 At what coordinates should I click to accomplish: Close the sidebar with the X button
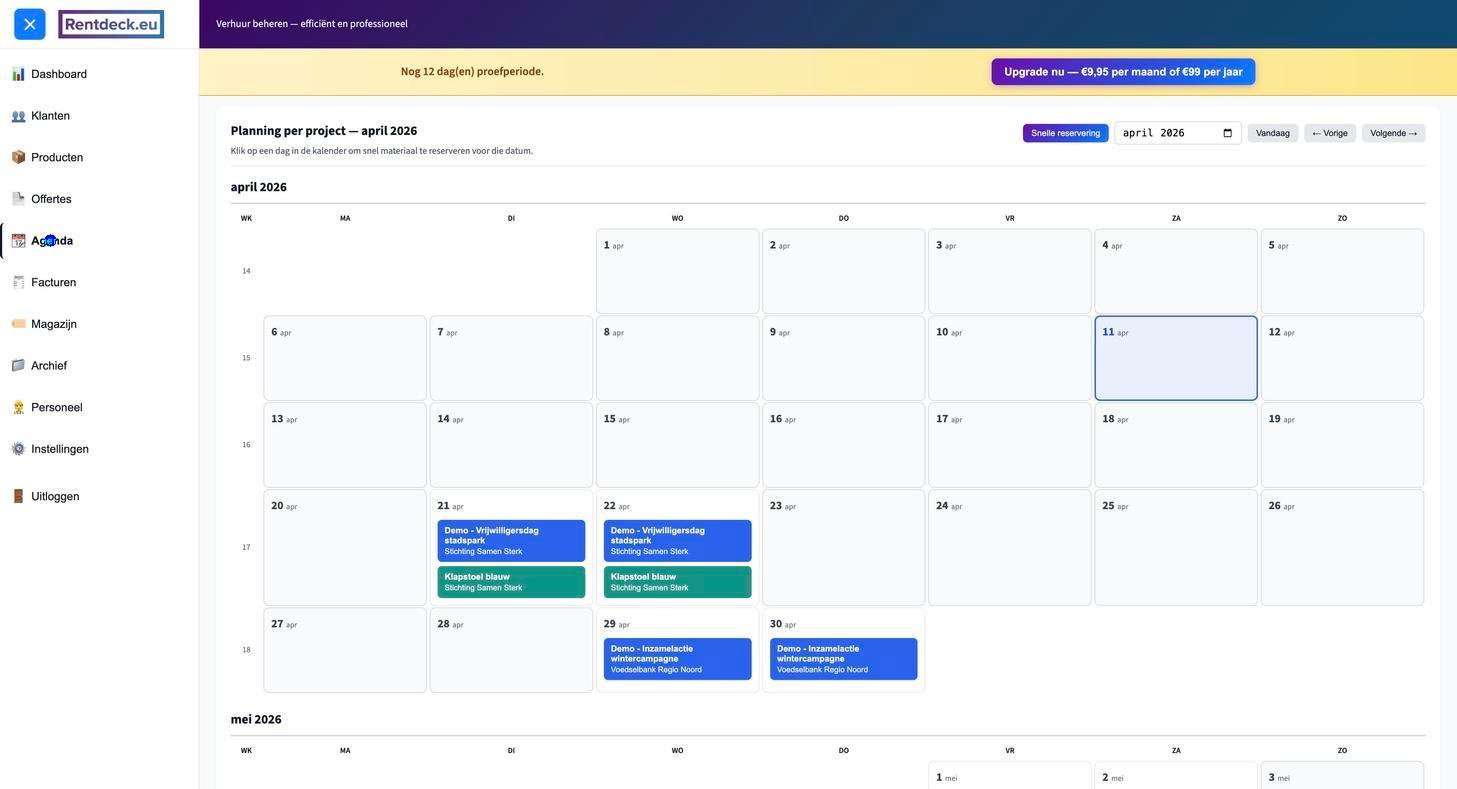coord(30,24)
